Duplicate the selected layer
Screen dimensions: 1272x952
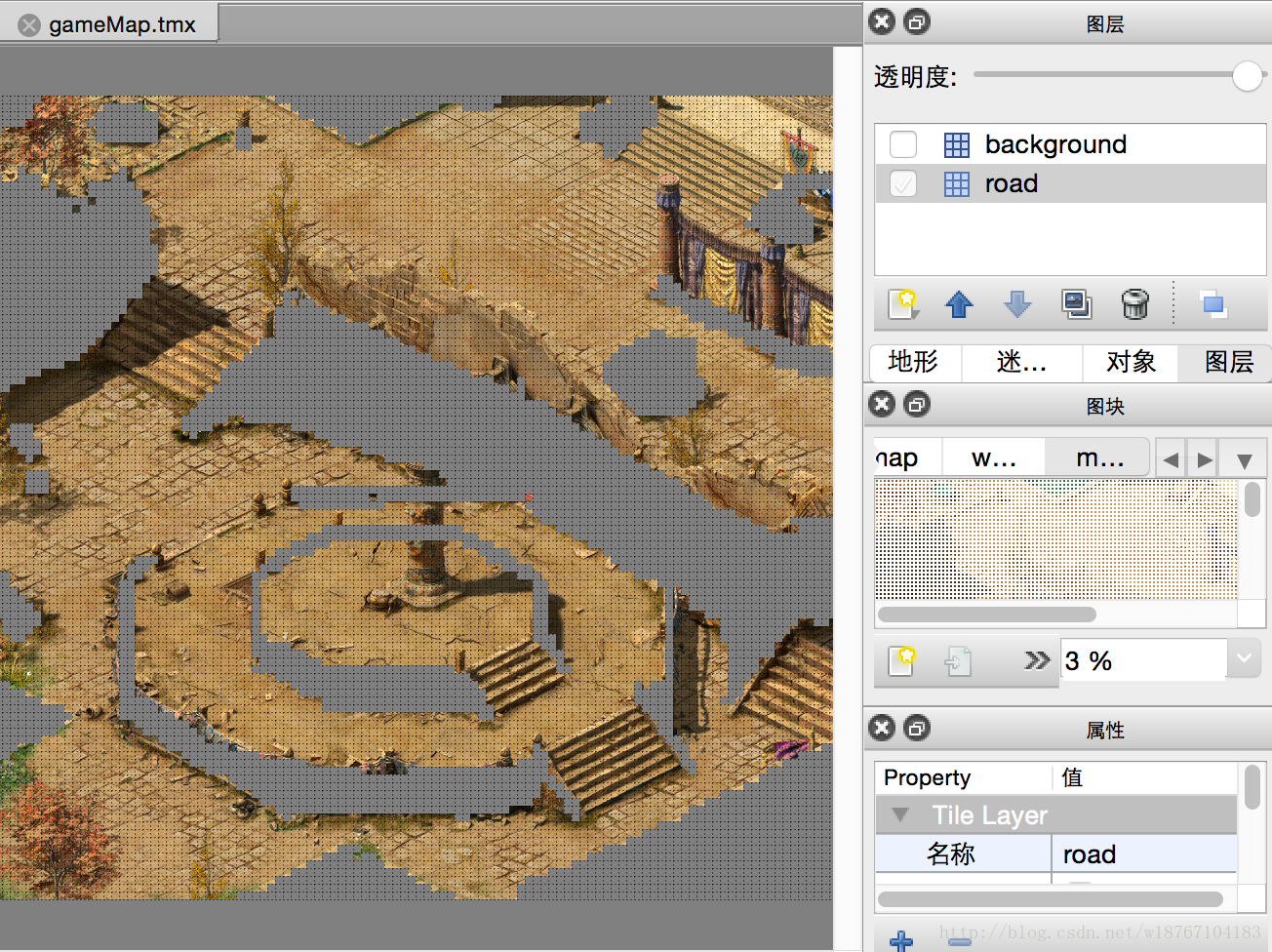[1076, 304]
